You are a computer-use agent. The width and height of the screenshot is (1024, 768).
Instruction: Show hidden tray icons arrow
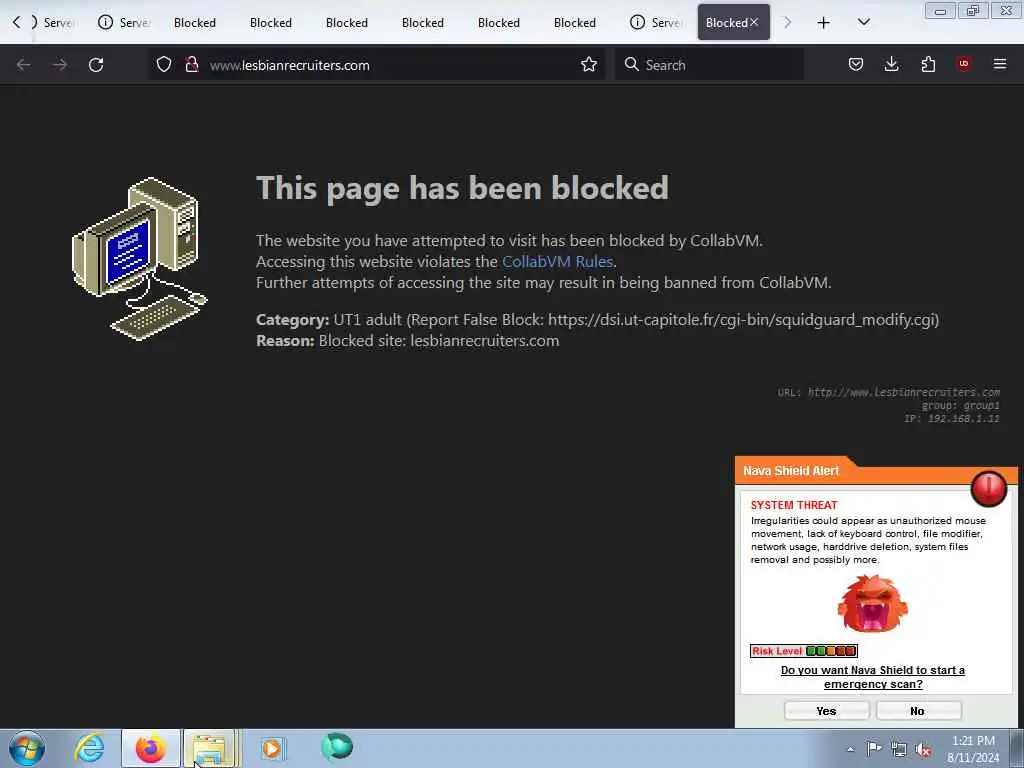(x=850, y=749)
